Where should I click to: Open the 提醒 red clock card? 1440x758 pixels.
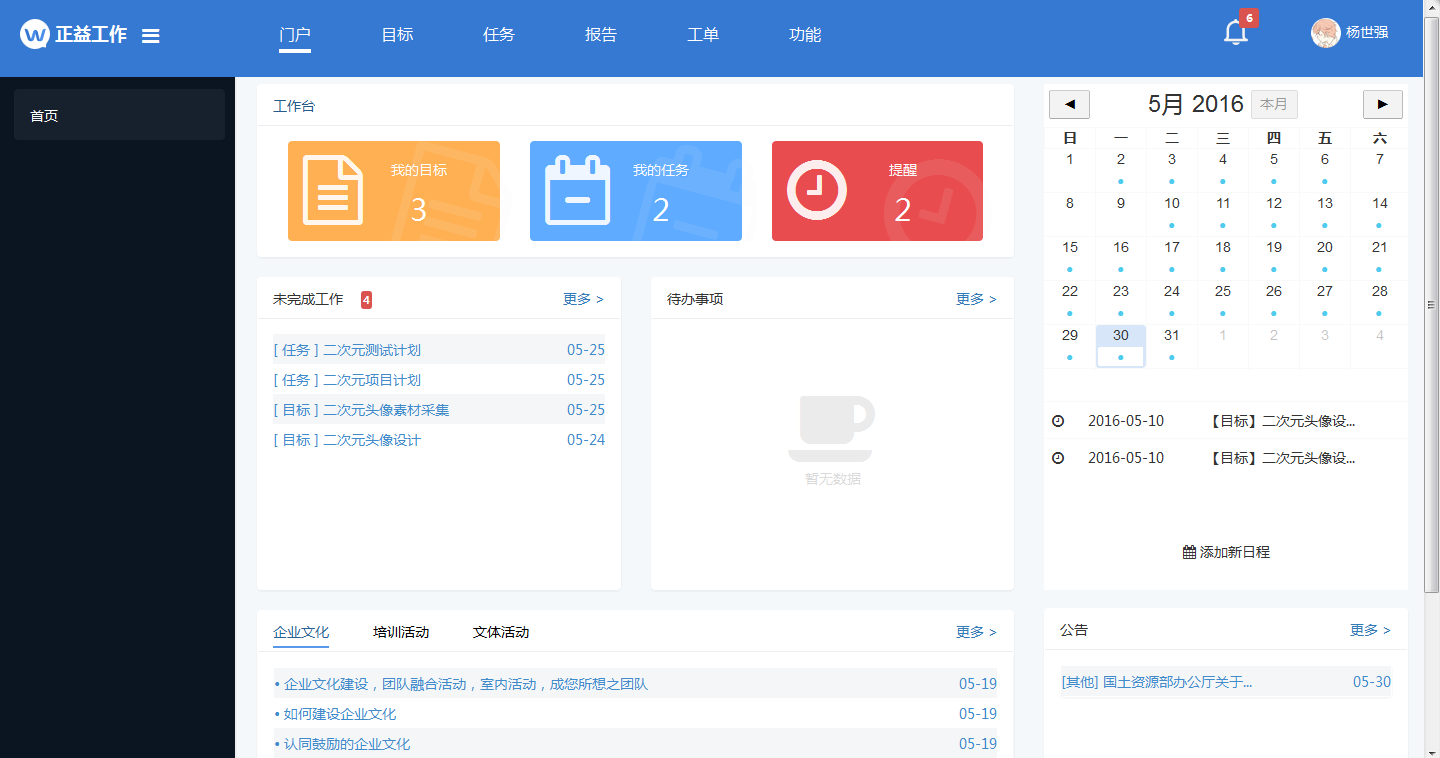[x=877, y=191]
